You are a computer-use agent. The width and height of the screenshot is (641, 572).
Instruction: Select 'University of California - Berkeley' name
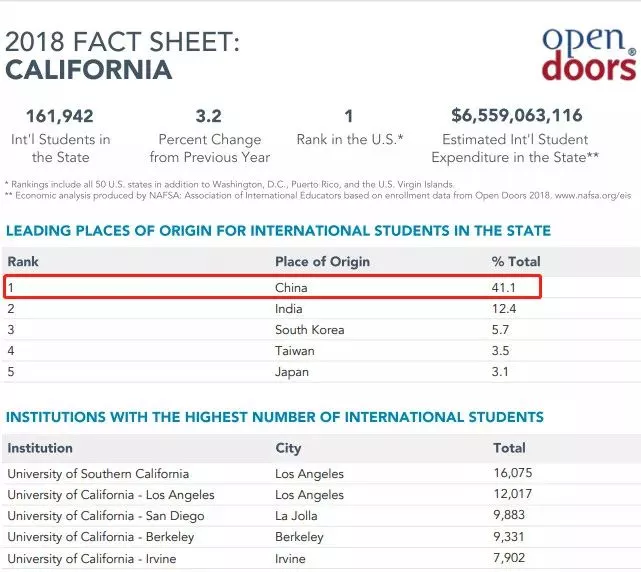[101, 537]
